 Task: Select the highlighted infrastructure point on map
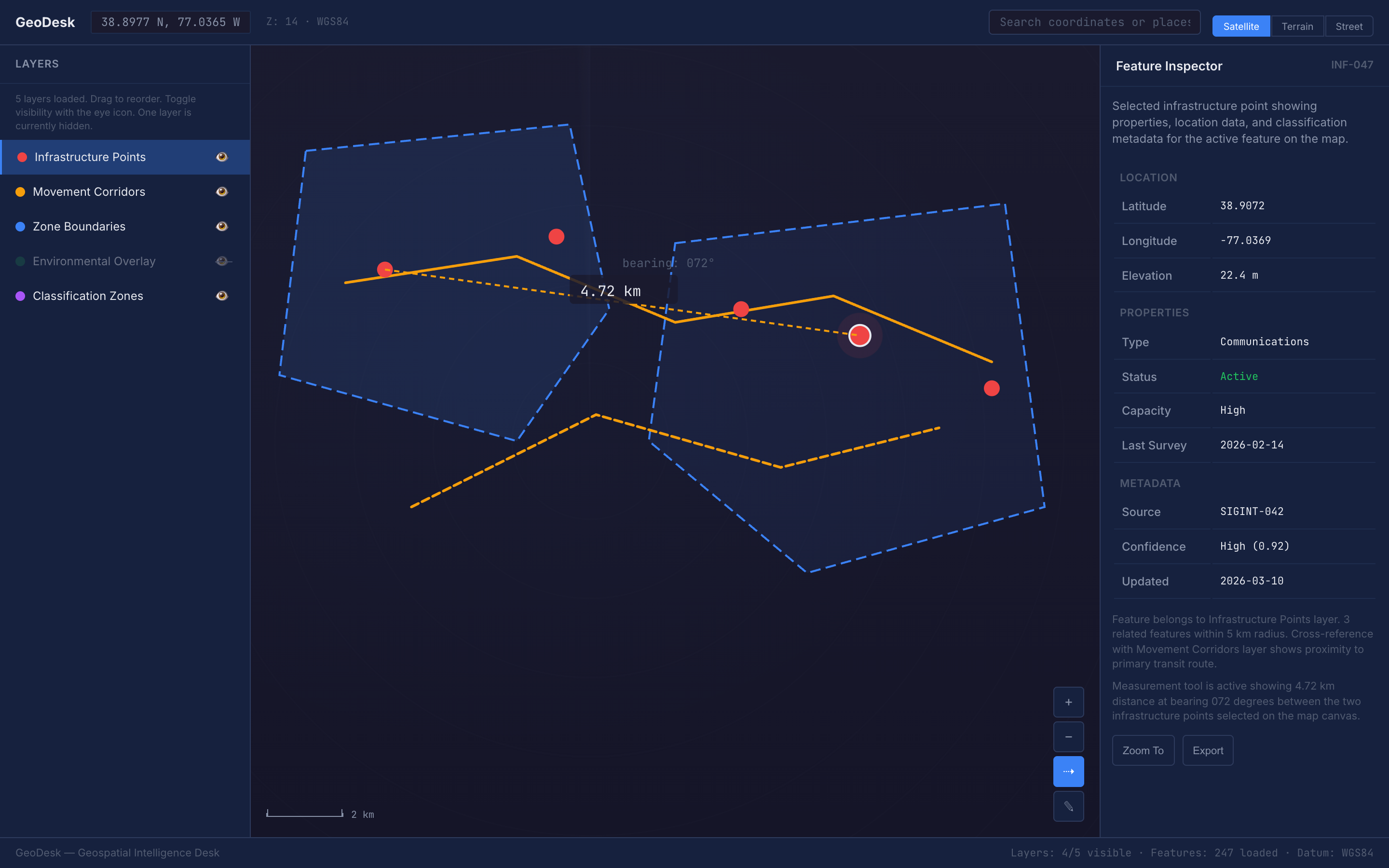(x=859, y=335)
